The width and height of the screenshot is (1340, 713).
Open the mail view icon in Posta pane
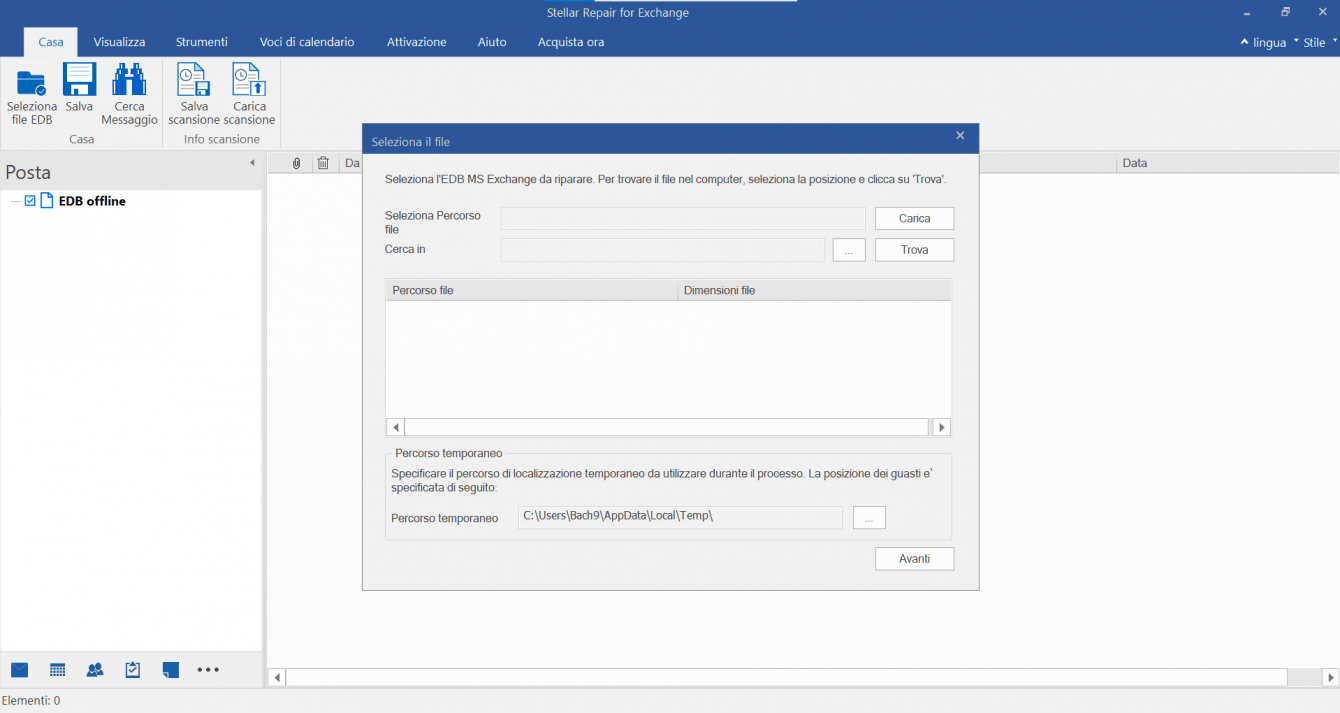pyautogui.click(x=19, y=669)
